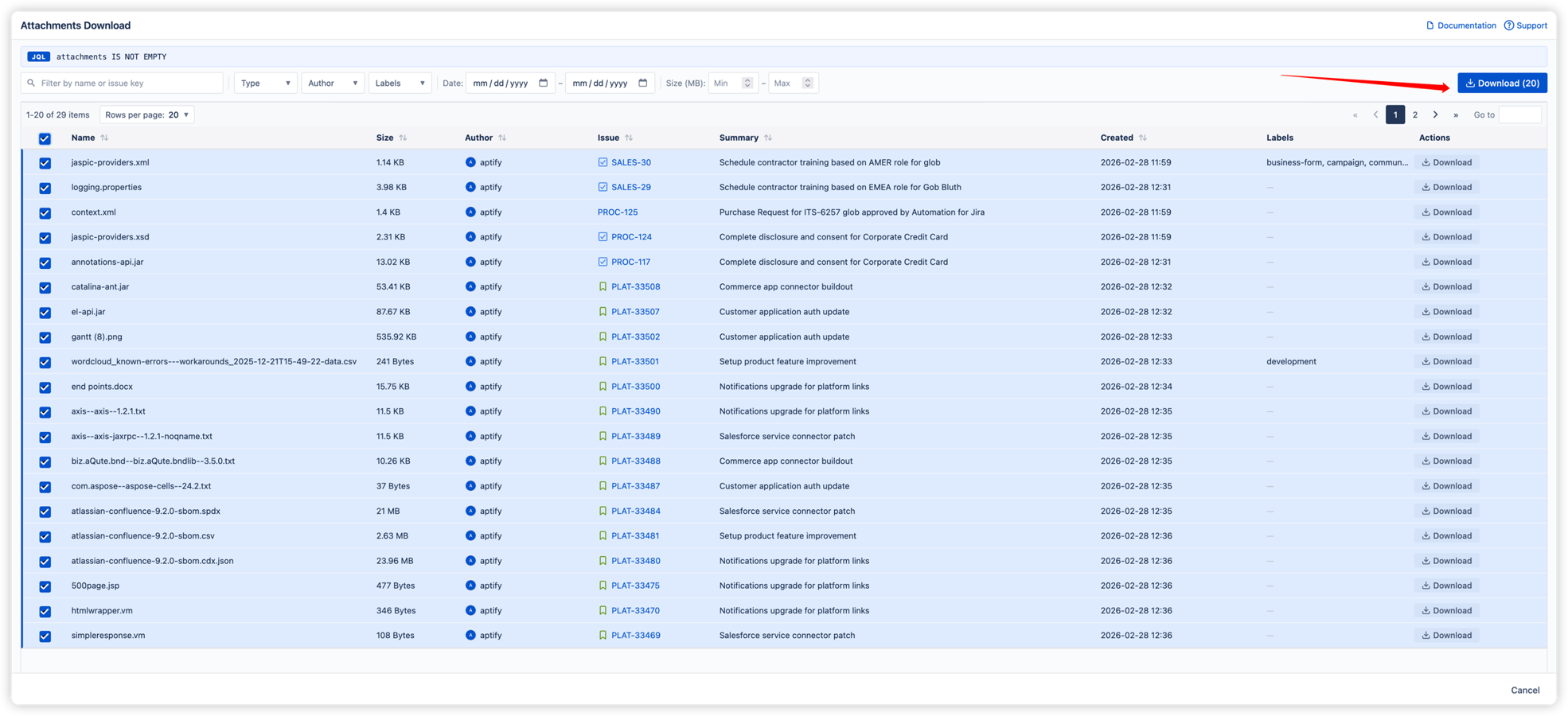This screenshot has height=716, width=1568.
Task: Open the Labels filter dropdown
Action: tap(400, 83)
